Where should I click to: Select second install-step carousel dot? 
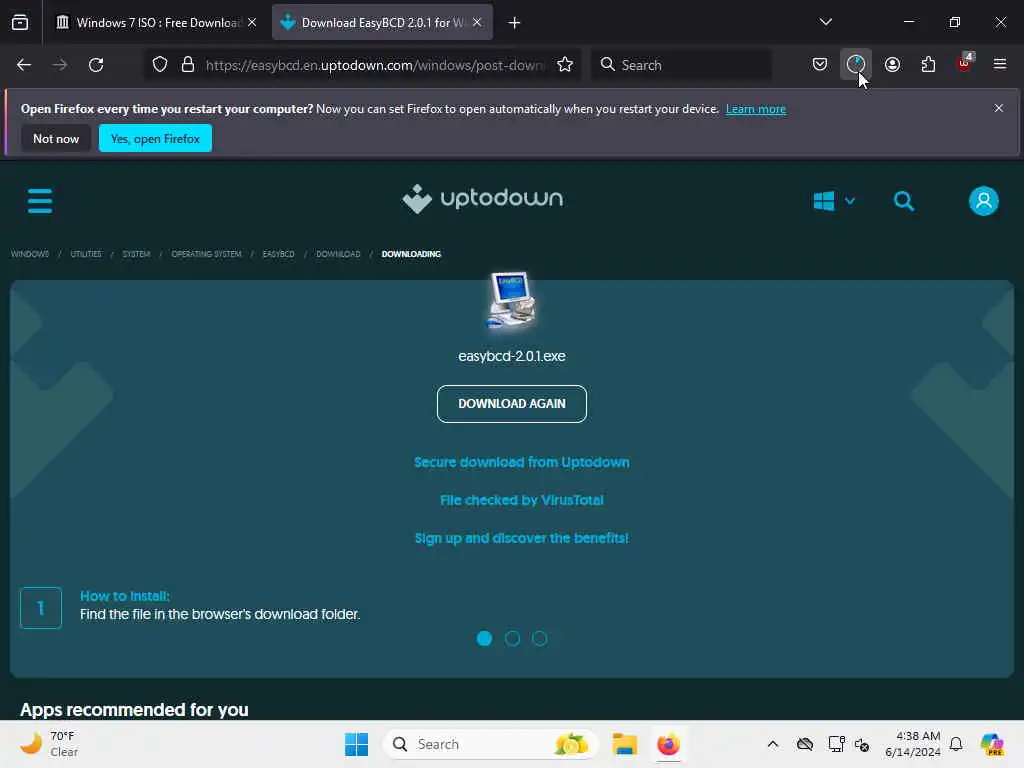coord(512,638)
